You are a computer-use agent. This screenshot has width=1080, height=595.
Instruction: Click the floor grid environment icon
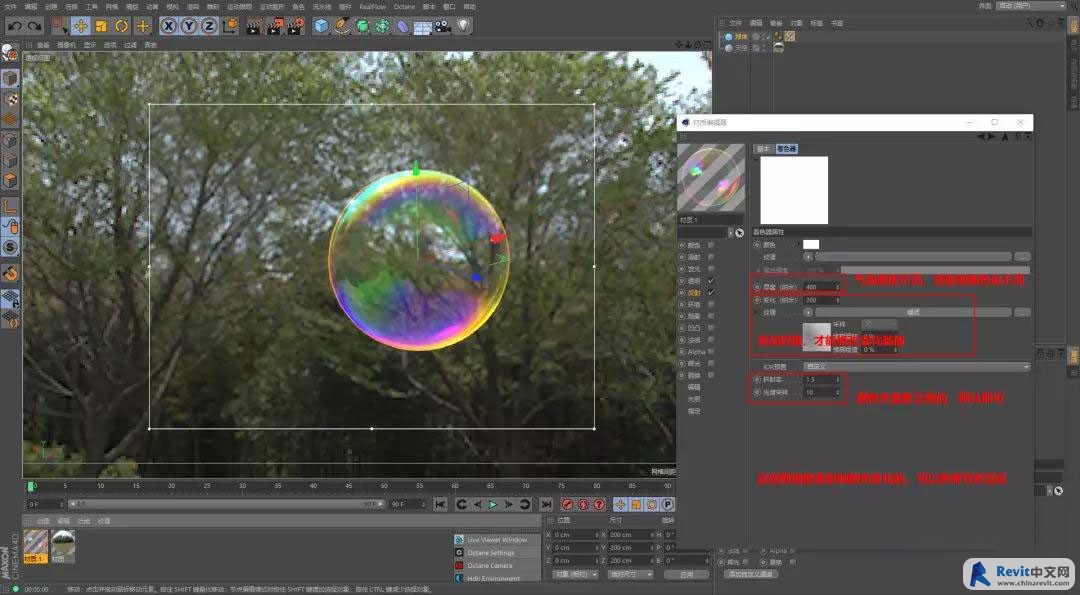(423, 26)
